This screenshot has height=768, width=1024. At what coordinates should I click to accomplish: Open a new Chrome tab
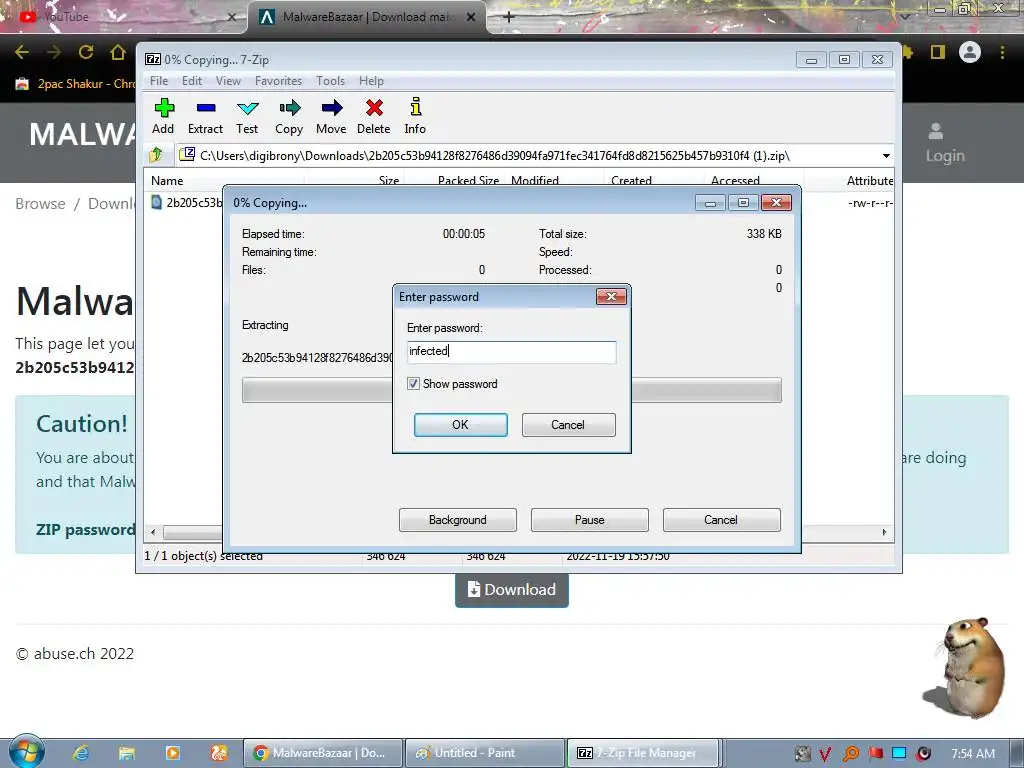coord(509,17)
